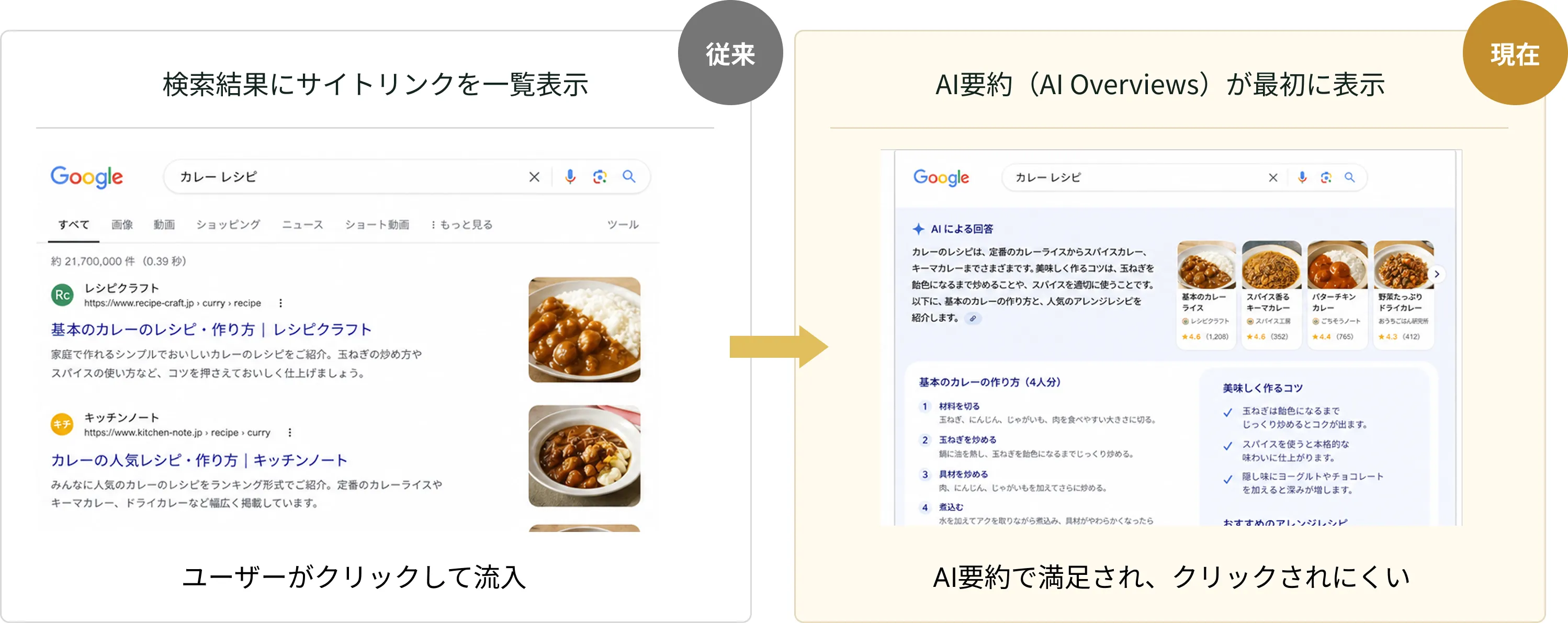1568x623 pixels.
Task: Open the 野菜たっぷりドライカレー recipe card
Action: tap(1403, 294)
